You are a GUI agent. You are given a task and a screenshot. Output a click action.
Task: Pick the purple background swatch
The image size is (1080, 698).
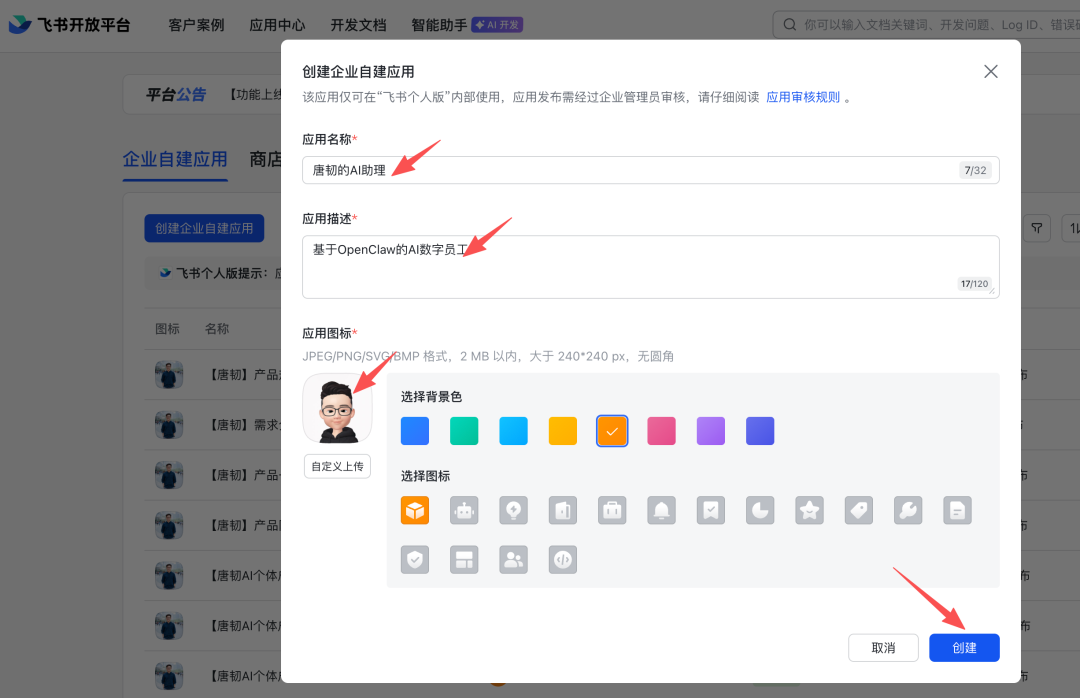(x=710, y=430)
